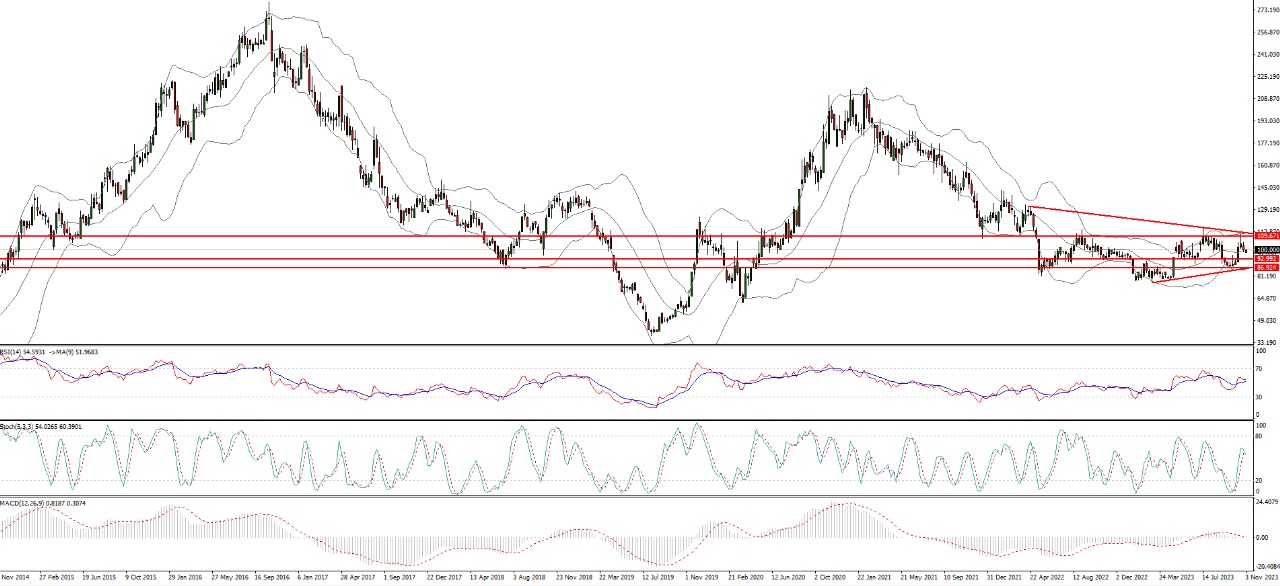Click the 22 Apr 2022 date label
The image size is (1280, 586).
click(1046, 577)
